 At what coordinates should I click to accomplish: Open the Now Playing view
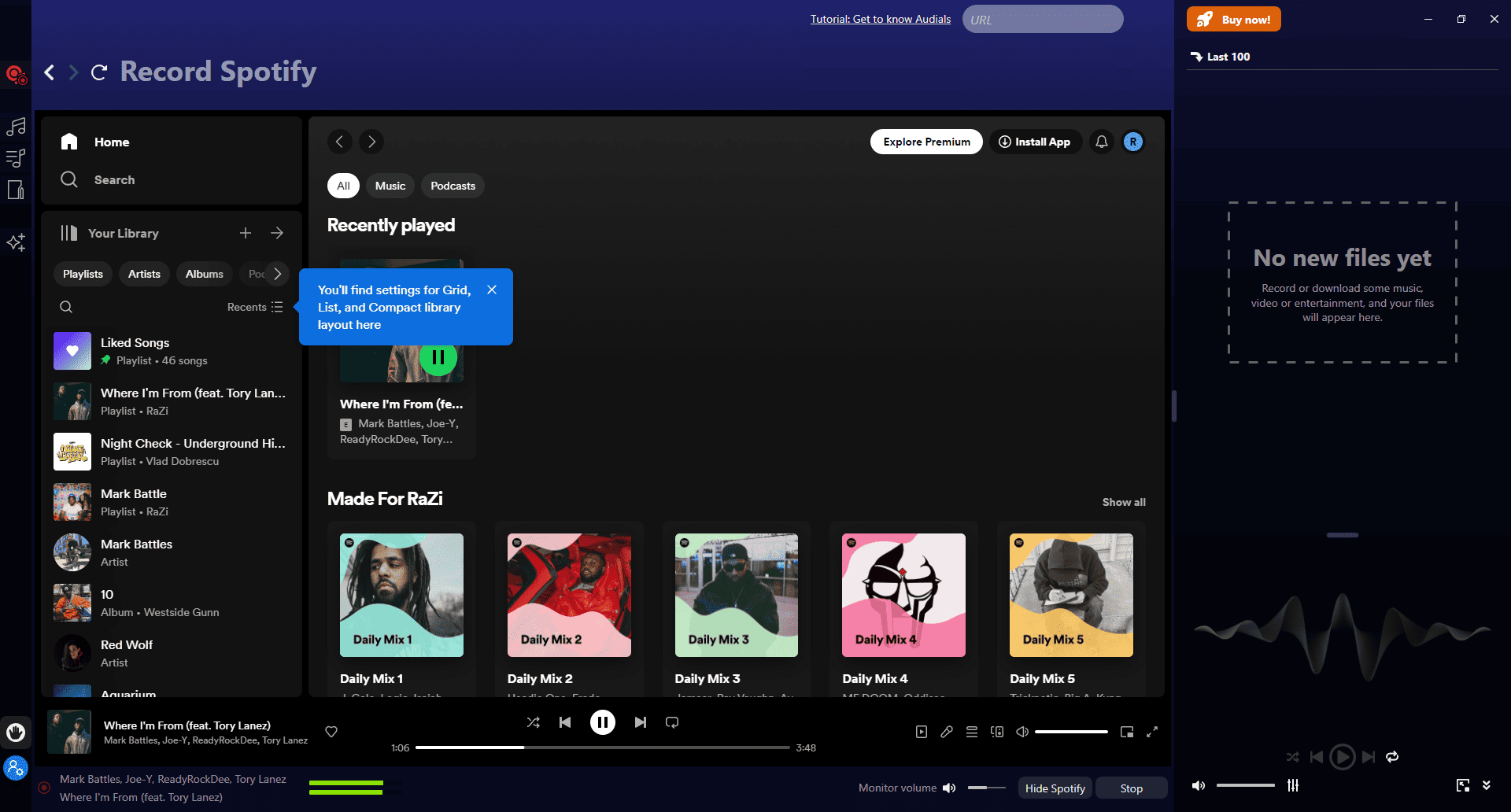click(922, 732)
